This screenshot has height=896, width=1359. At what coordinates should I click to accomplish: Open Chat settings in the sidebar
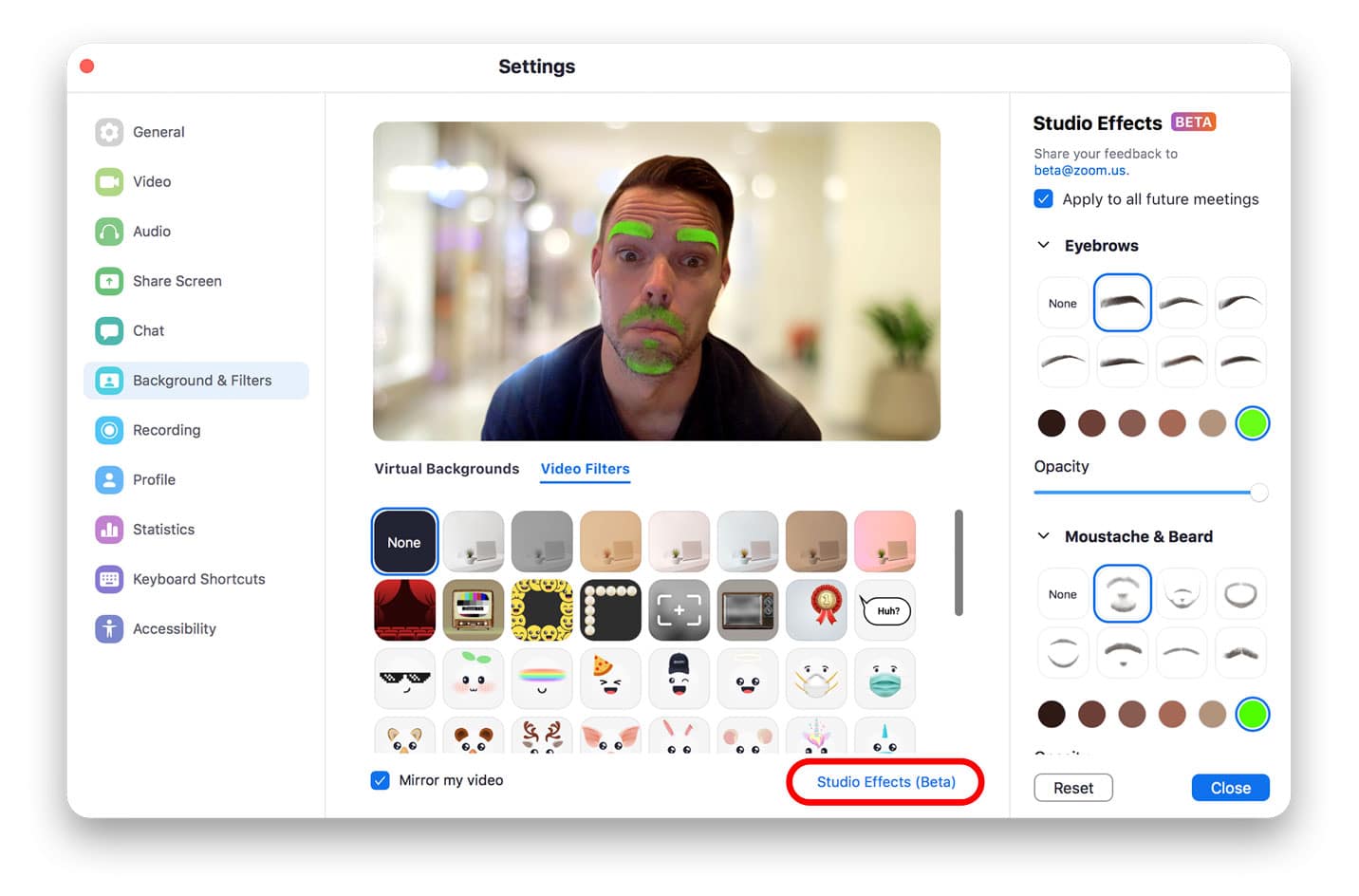pos(195,330)
